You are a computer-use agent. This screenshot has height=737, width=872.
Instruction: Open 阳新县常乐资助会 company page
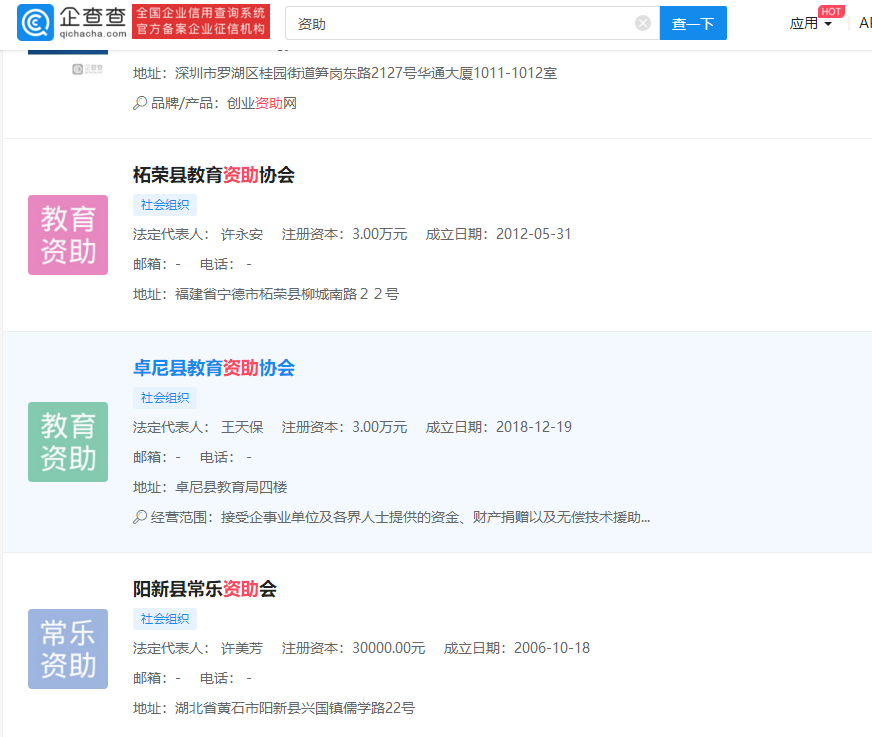[205, 589]
